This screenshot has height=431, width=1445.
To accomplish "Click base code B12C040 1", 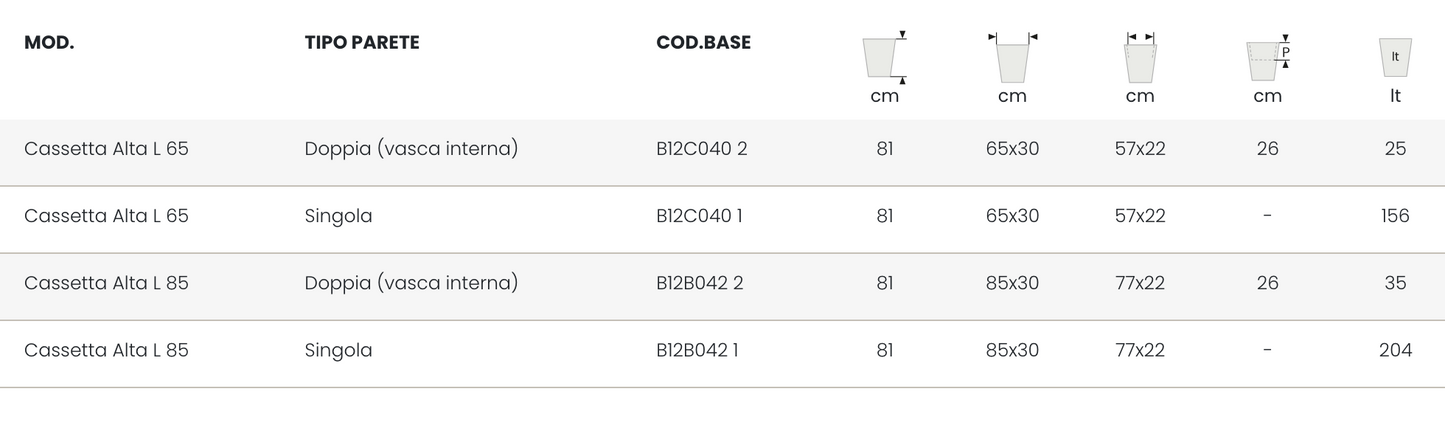I will [699, 216].
